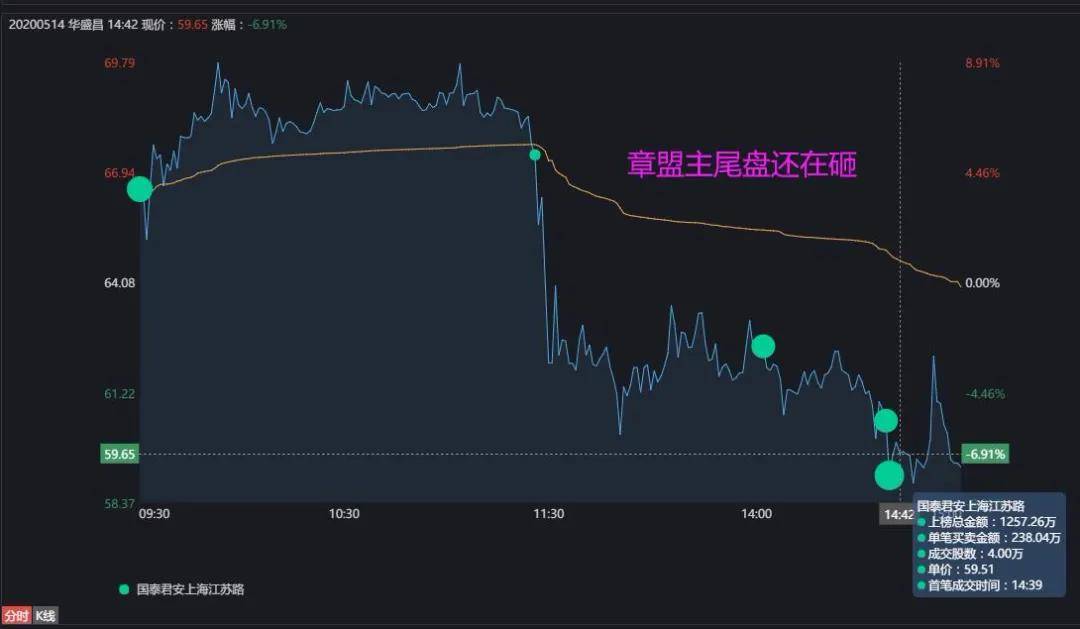
Task: Click the small green marker near 11:30
Action: click(x=535, y=155)
